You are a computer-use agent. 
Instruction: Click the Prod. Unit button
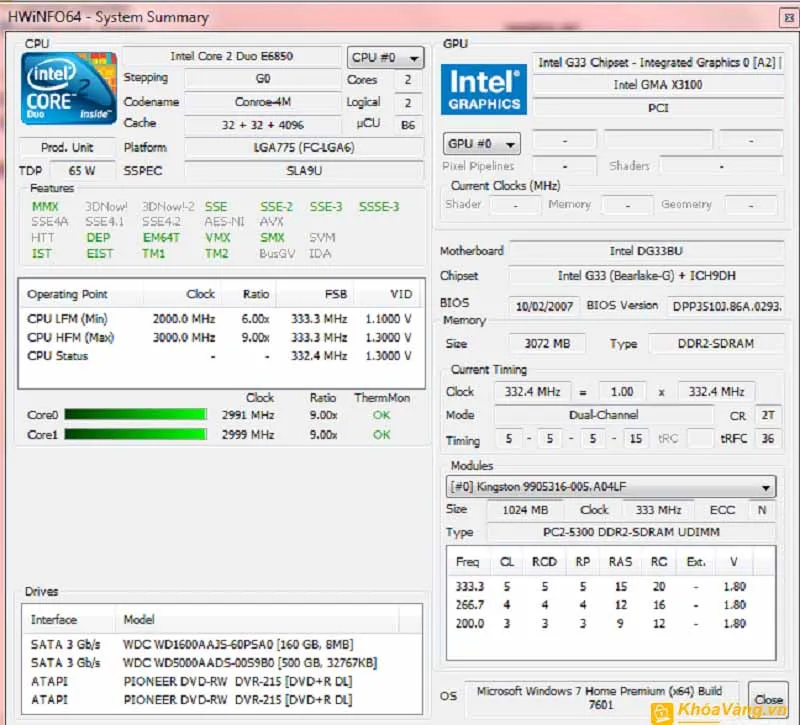click(67, 147)
